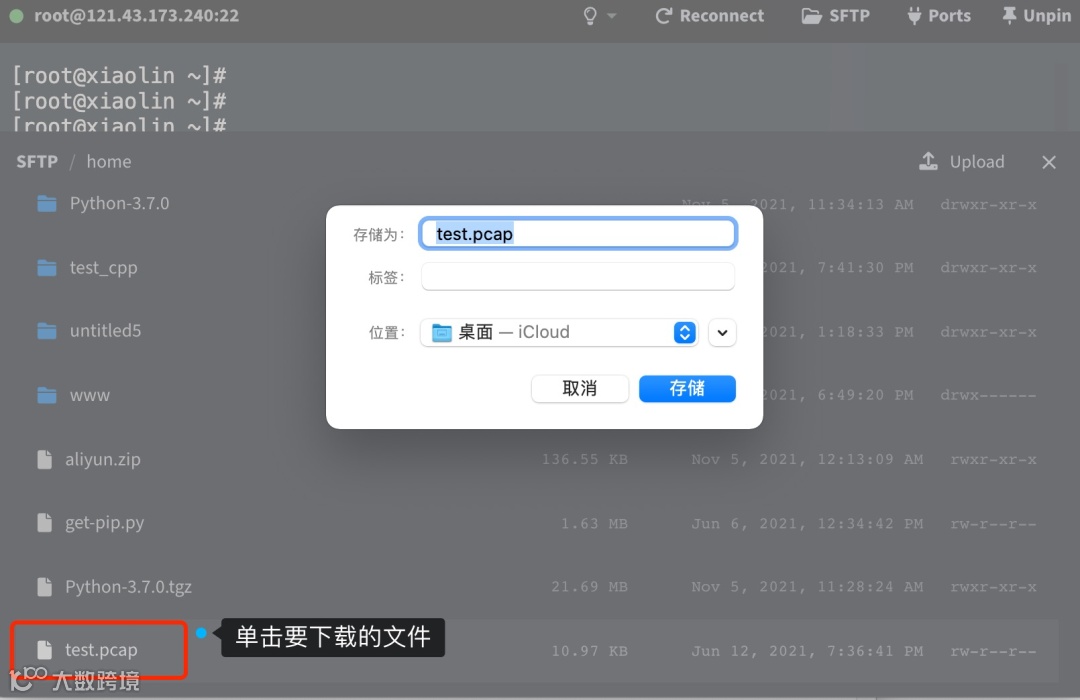Expand the save dialog with chevron button

click(722, 333)
